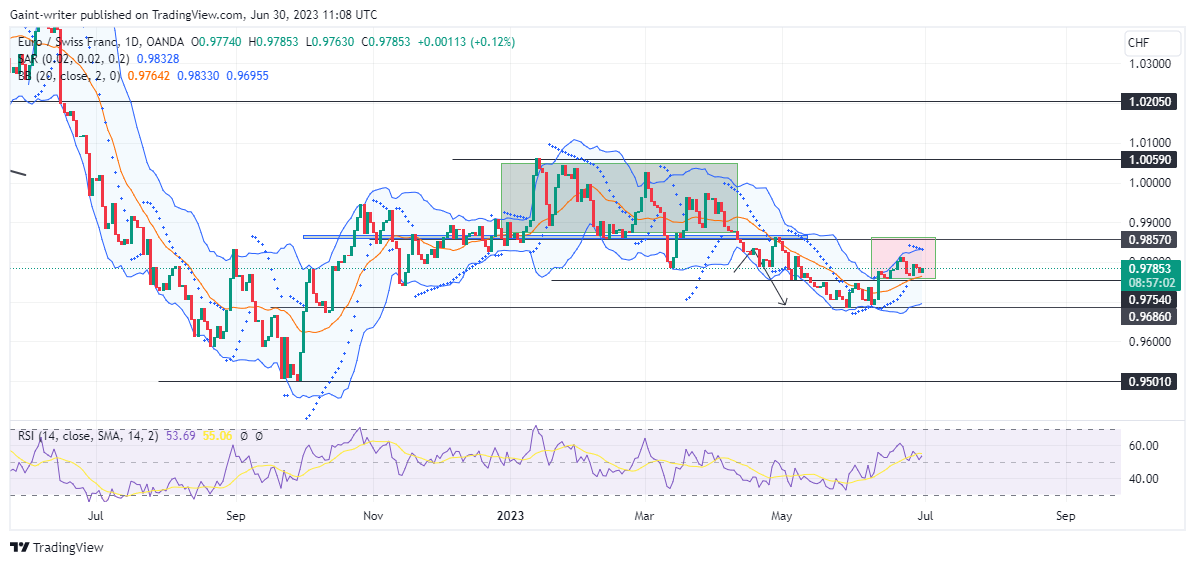Click the low price L0.97630
Viewport: 1195px width, 565px height.
[331, 42]
